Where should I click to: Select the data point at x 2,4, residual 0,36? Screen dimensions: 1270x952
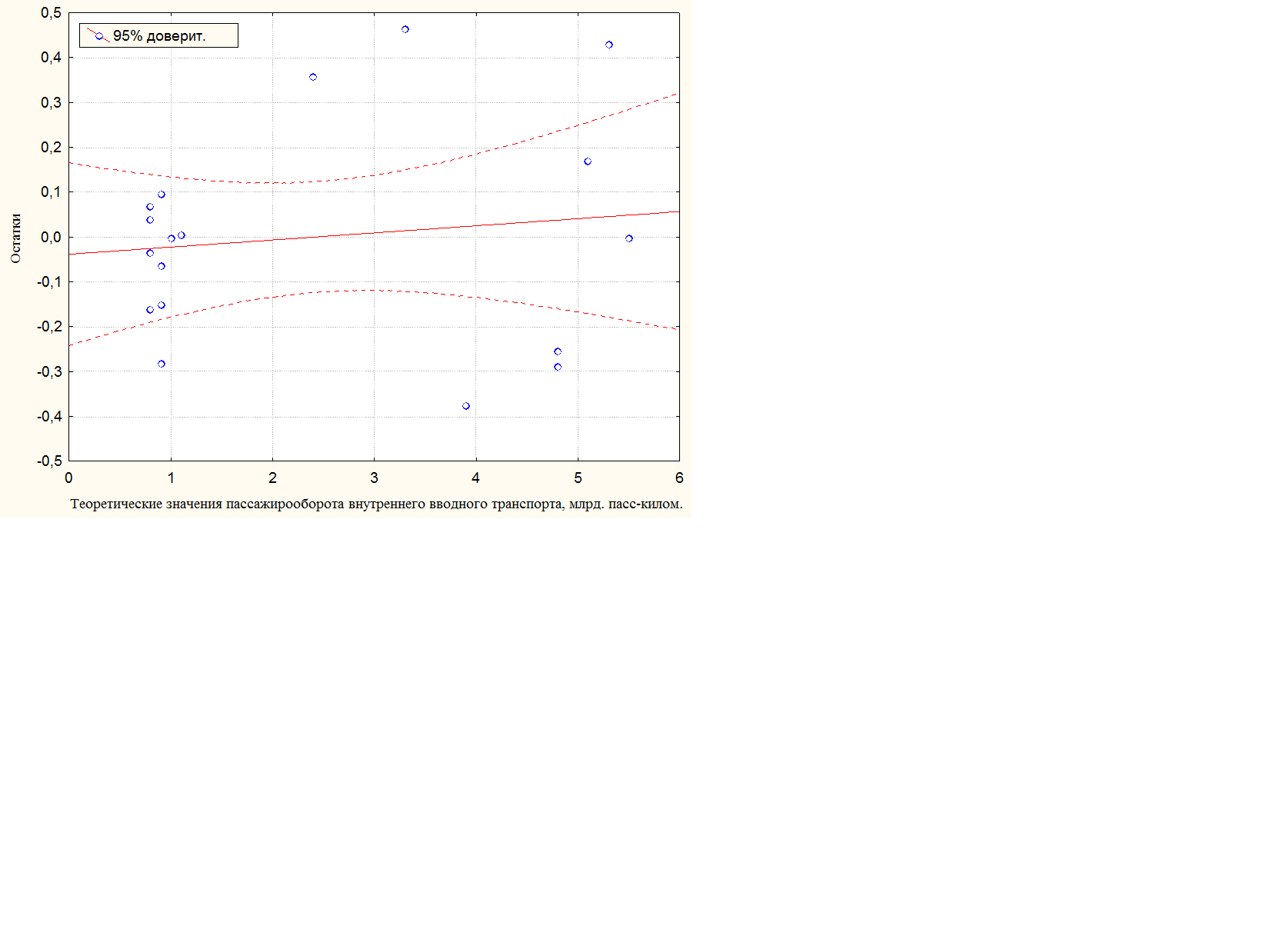click(x=313, y=77)
